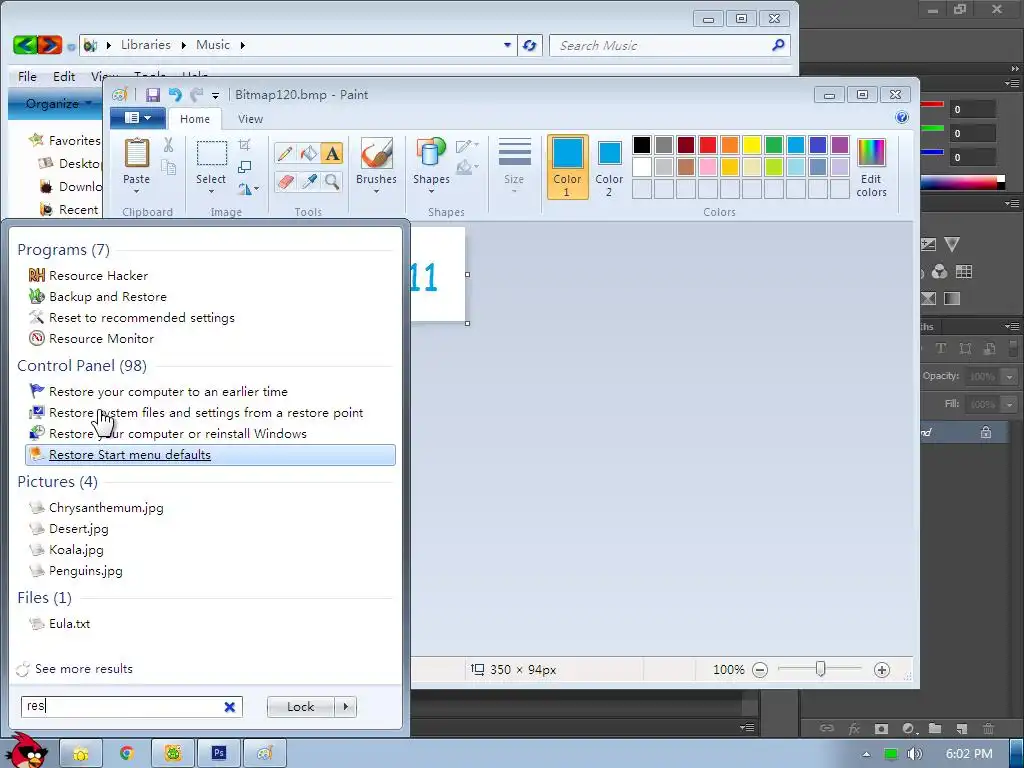Open the File menu in Explorer
The image size is (1024, 768).
coord(27,76)
